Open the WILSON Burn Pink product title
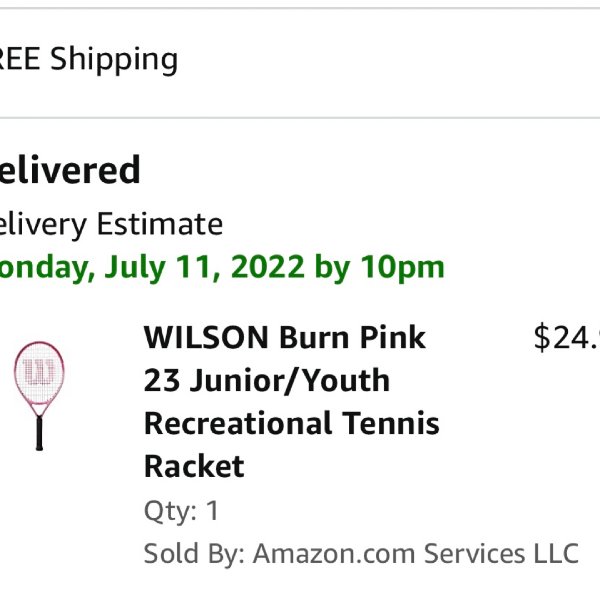This screenshot has width=600, height=600. tap(291, 402)
